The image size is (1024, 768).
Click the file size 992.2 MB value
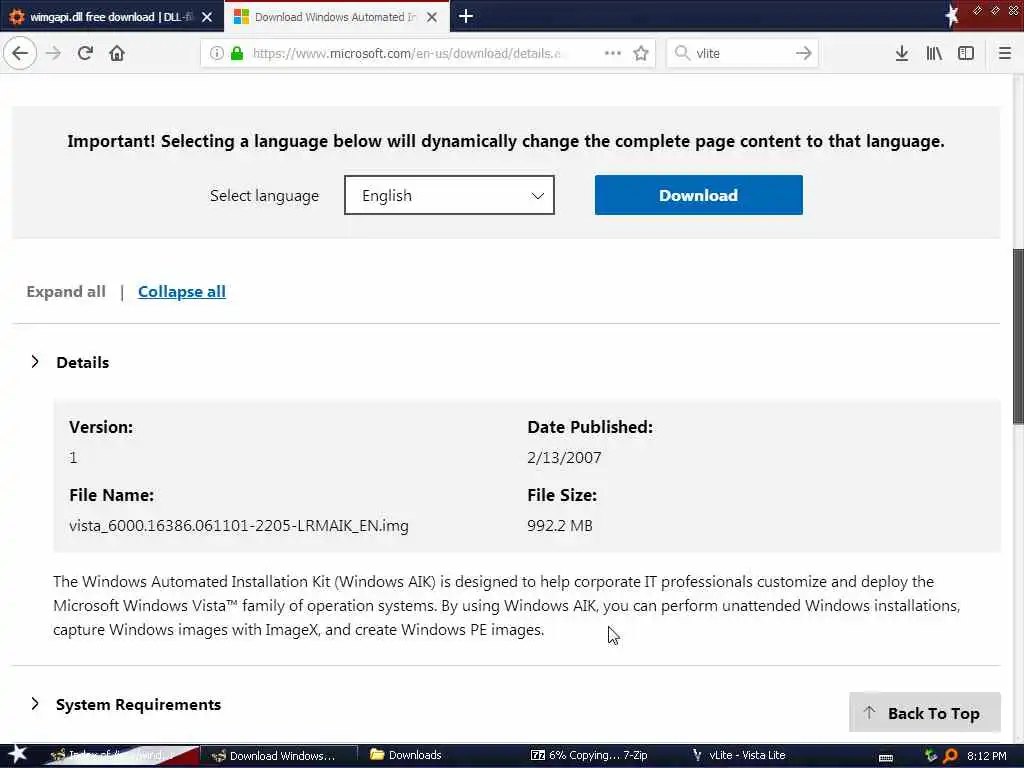tap(560, 526)
